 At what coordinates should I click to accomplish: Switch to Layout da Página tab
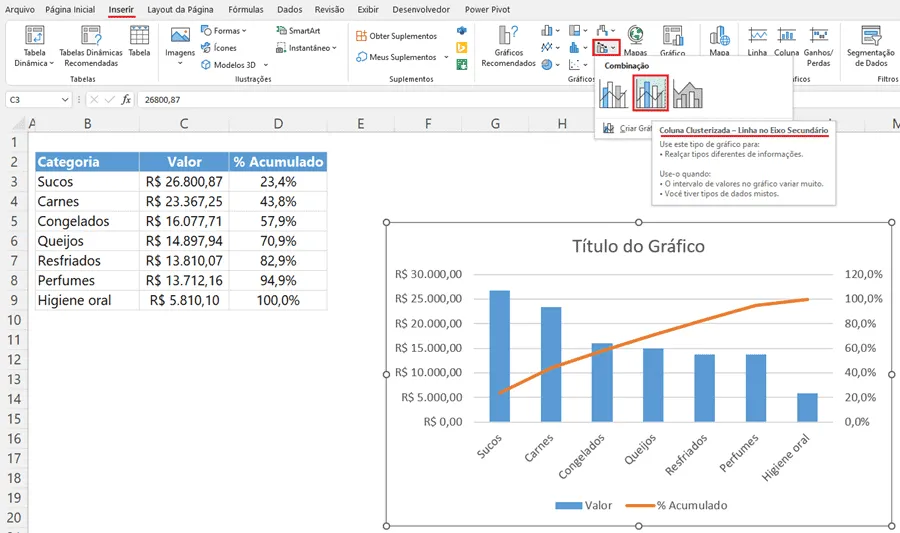(180, 10)
